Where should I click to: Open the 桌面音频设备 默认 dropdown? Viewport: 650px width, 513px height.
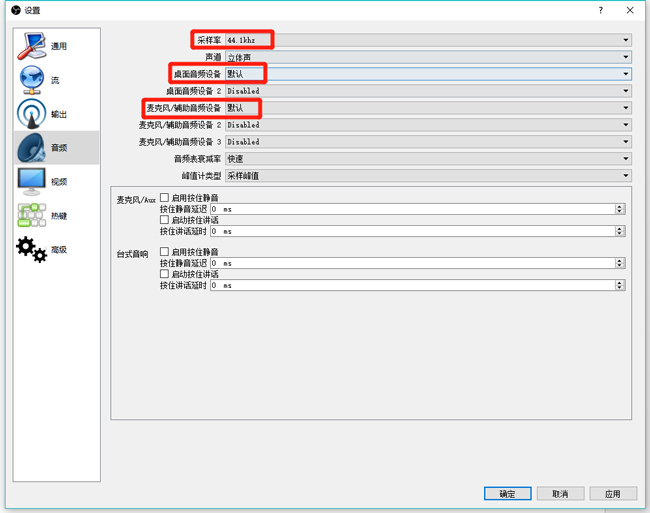pos(428,74)
